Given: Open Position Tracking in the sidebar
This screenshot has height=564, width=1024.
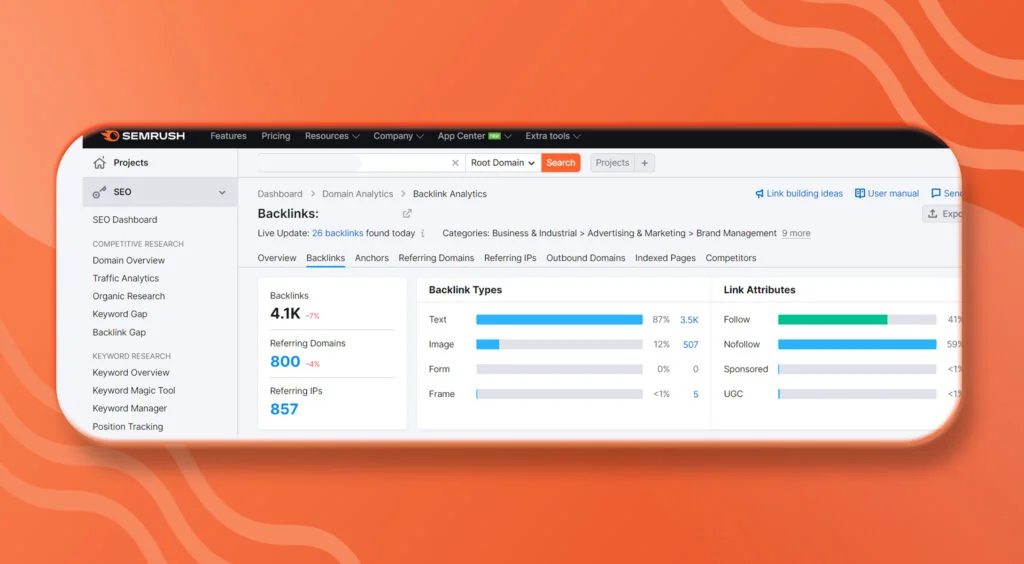Looking at the screenshot, I should pyautogui.click(x=127, y=427).
